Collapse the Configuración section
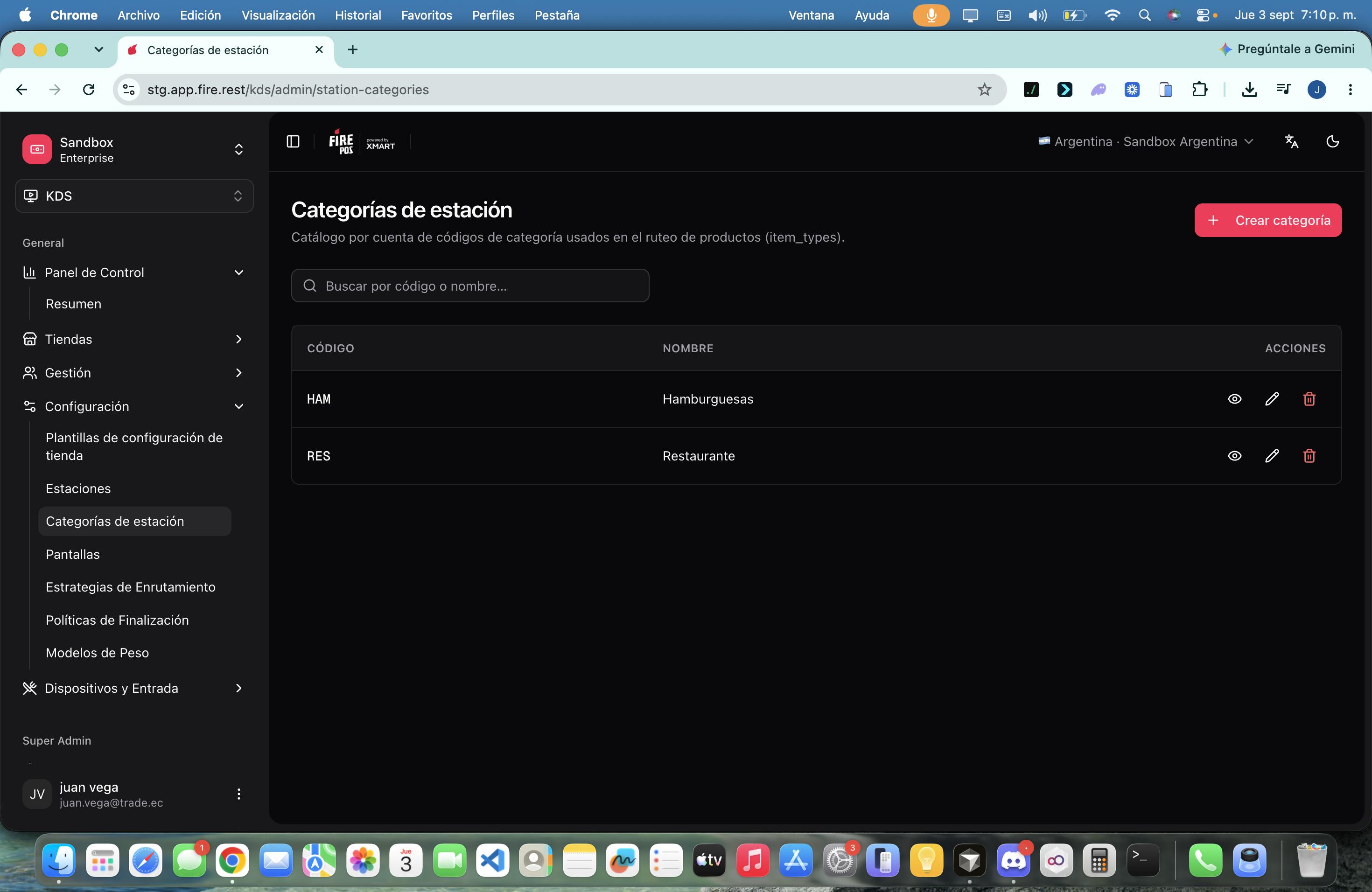 [134, 406]
